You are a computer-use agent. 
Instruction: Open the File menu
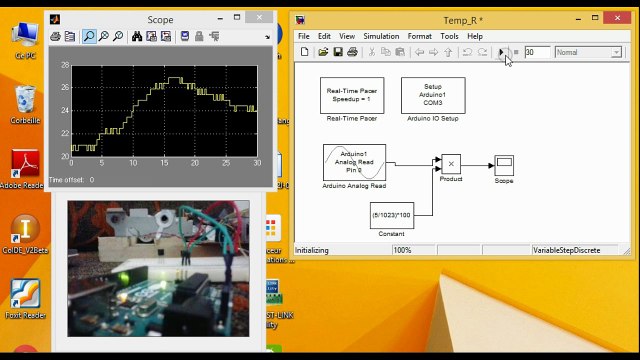(x=304, y=36)
